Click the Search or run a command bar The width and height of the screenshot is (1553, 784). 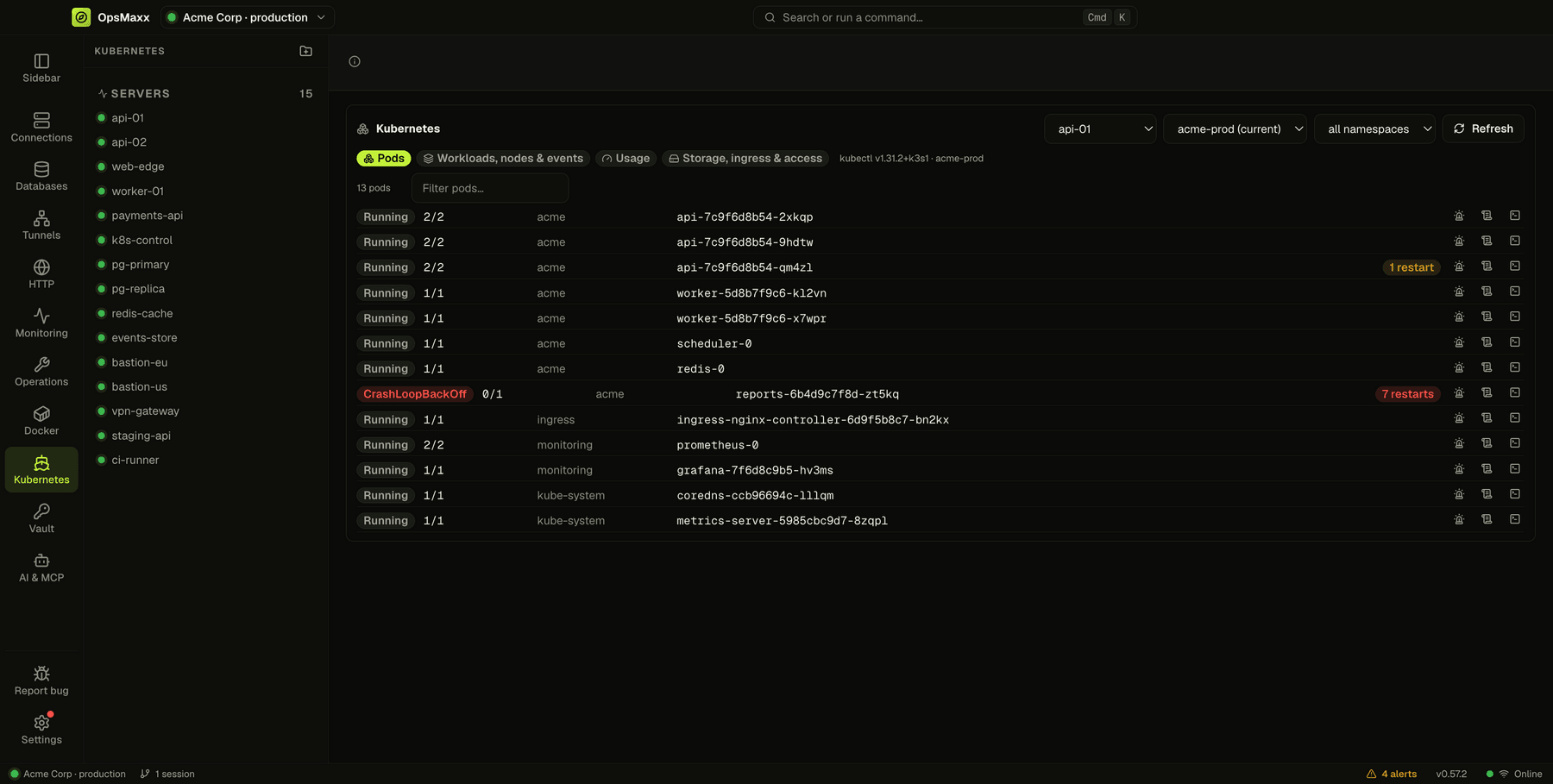(945, 17)
